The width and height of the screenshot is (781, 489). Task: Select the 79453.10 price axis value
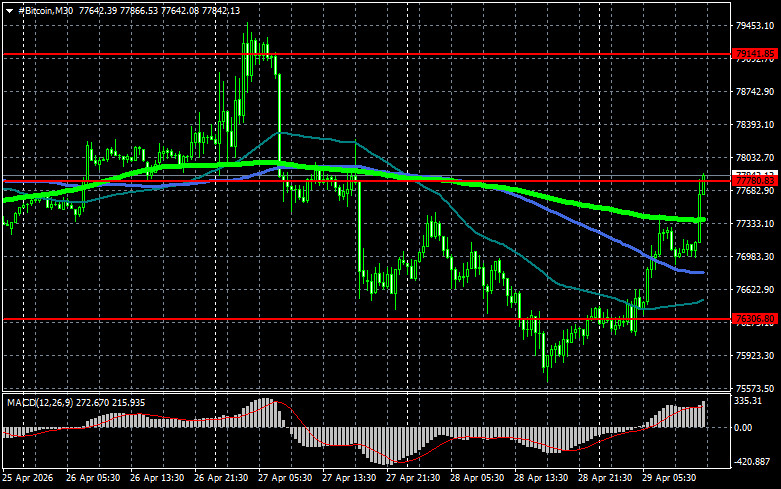755,25
